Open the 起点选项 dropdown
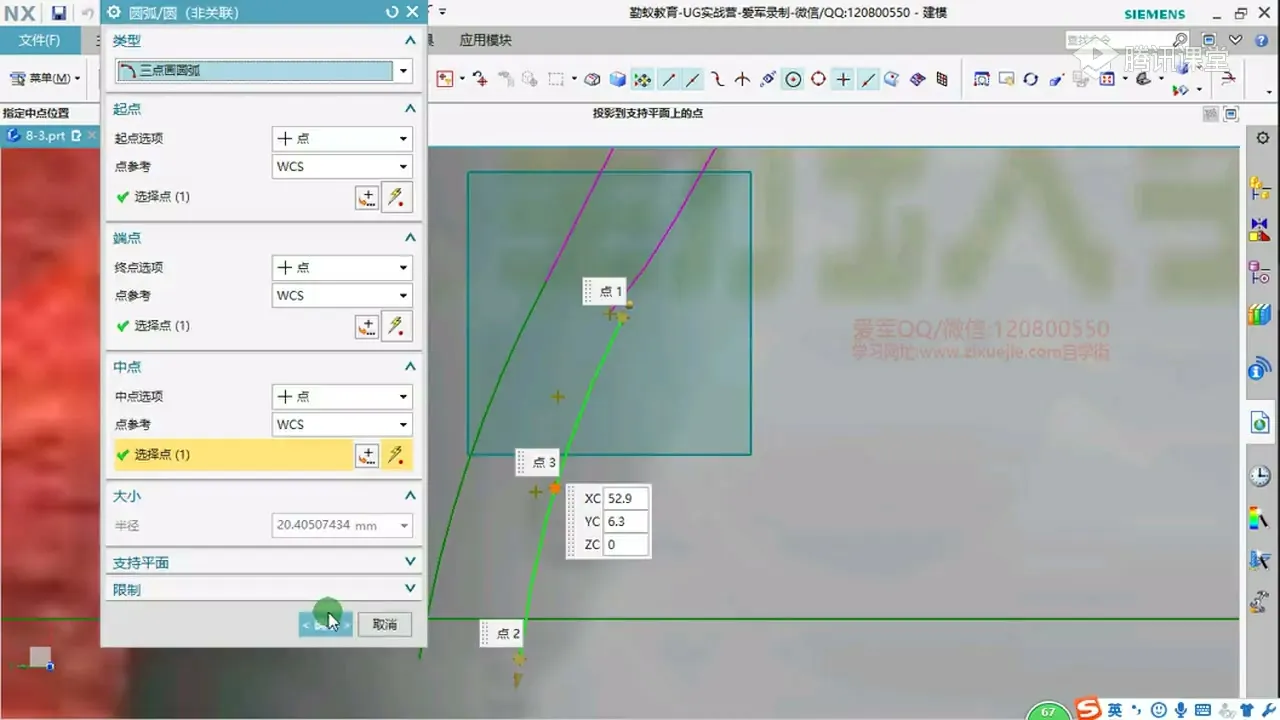This screenshot has height=720, width=1280. click(x=342, y=139)
